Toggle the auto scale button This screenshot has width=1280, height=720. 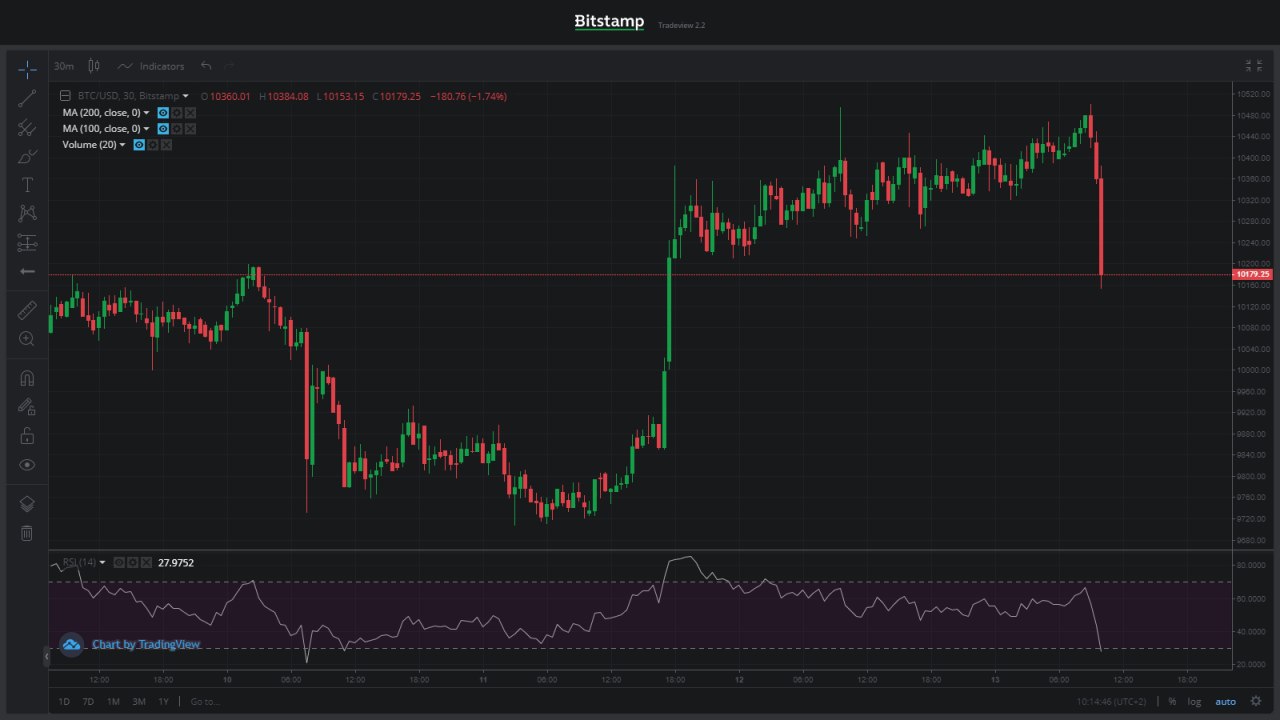pyautogui.click(x=1225, y=702)
